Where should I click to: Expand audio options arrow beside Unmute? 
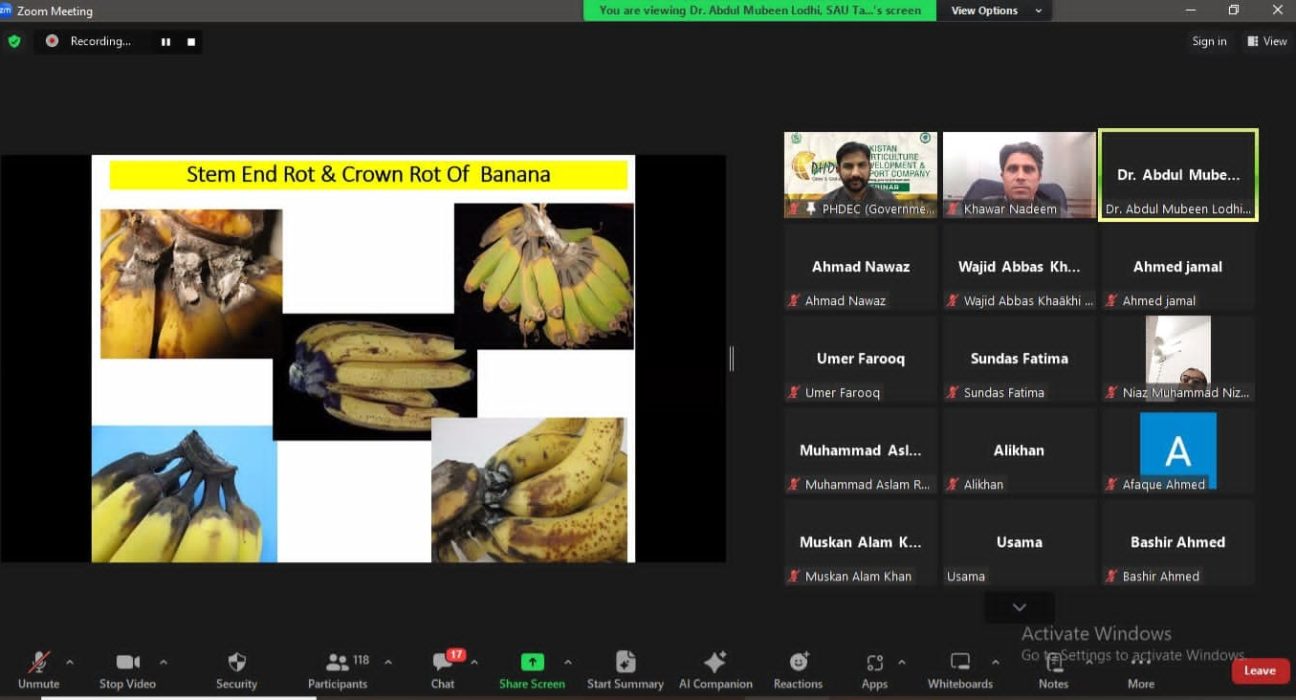pos(69,662)
